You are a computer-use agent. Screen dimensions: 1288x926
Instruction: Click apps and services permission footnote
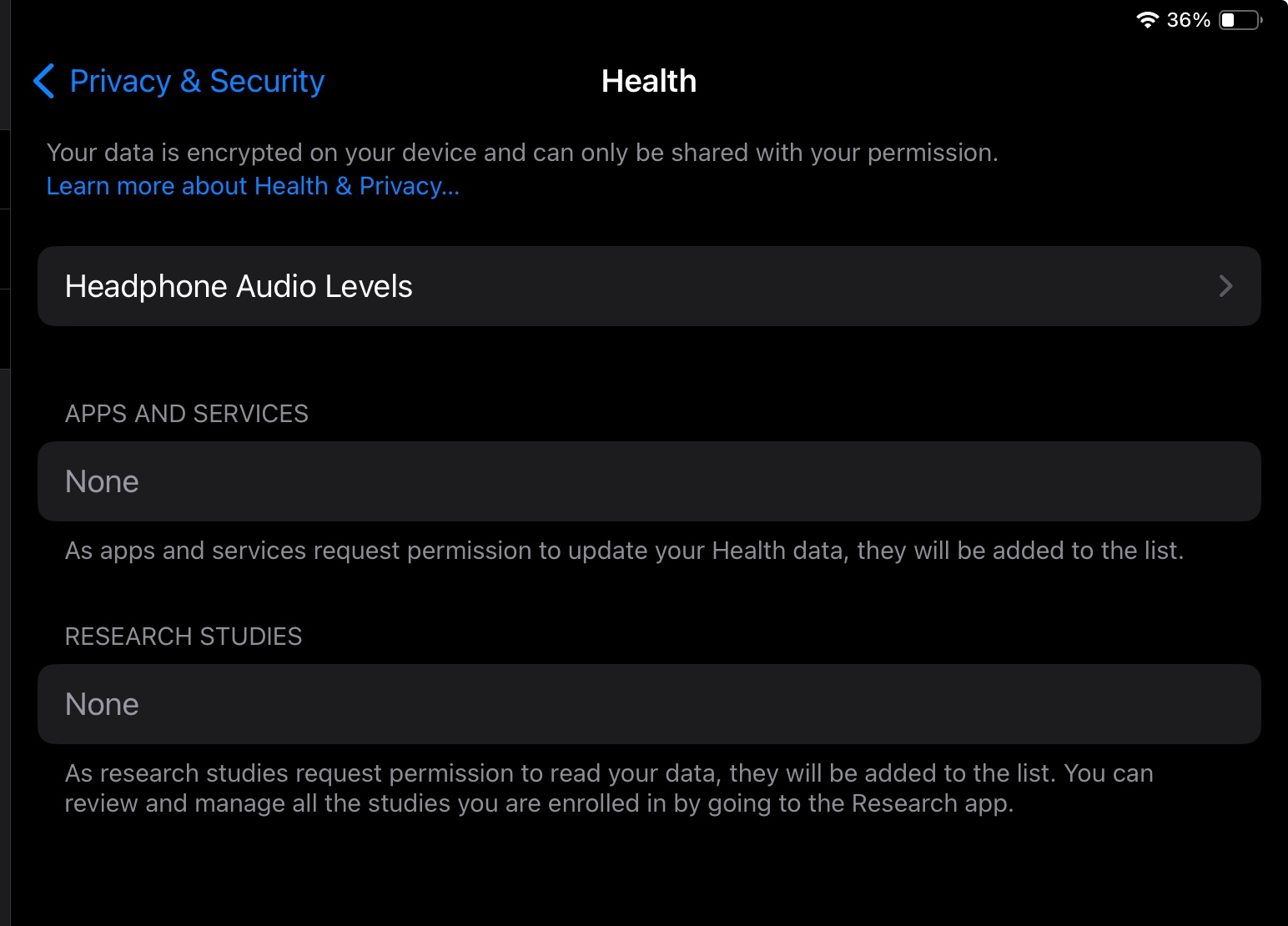coord(624,551)
